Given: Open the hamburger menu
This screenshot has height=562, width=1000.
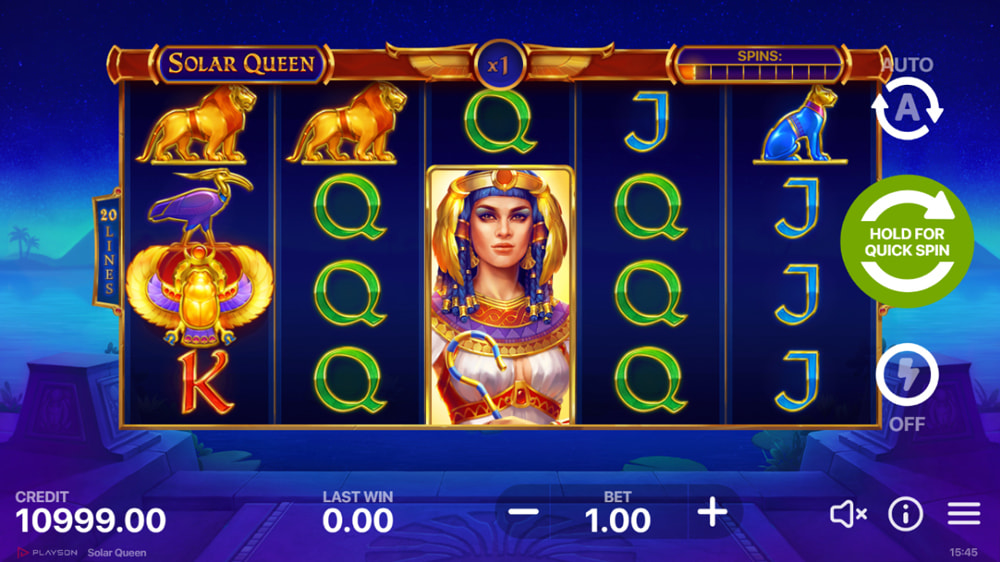Looking at the screenshot, I should click(964, 514).
